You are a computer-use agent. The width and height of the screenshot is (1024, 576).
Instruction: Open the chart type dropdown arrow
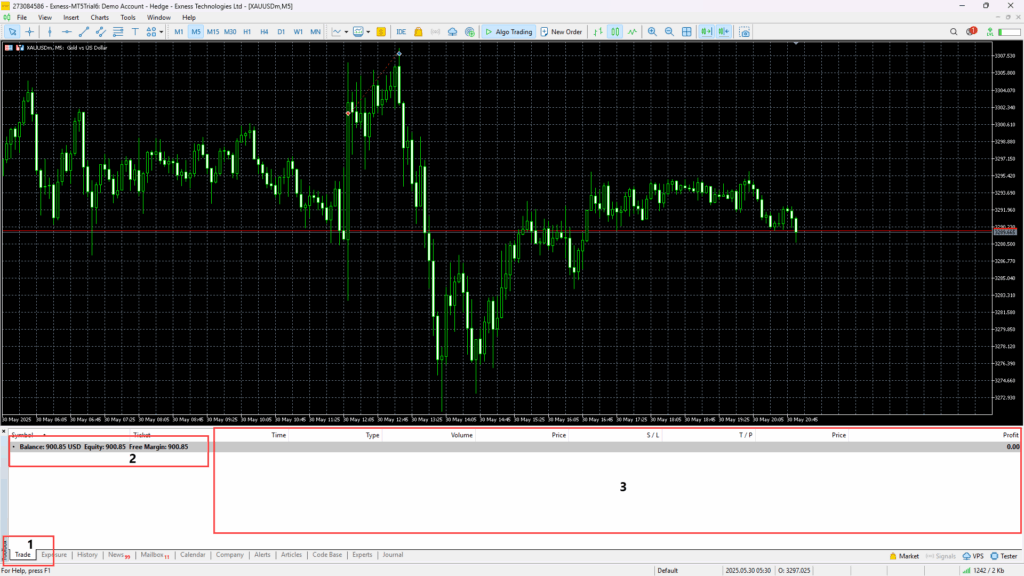click(346, 31)
